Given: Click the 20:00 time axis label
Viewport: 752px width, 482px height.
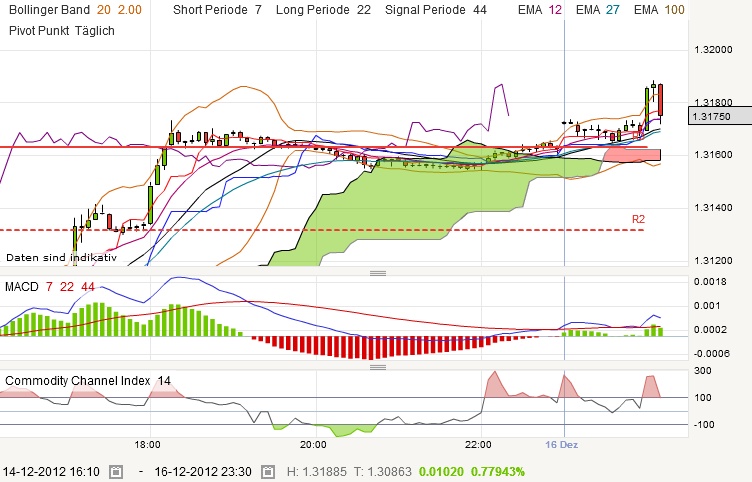Looking at the screenshot, I should point(313,445).
